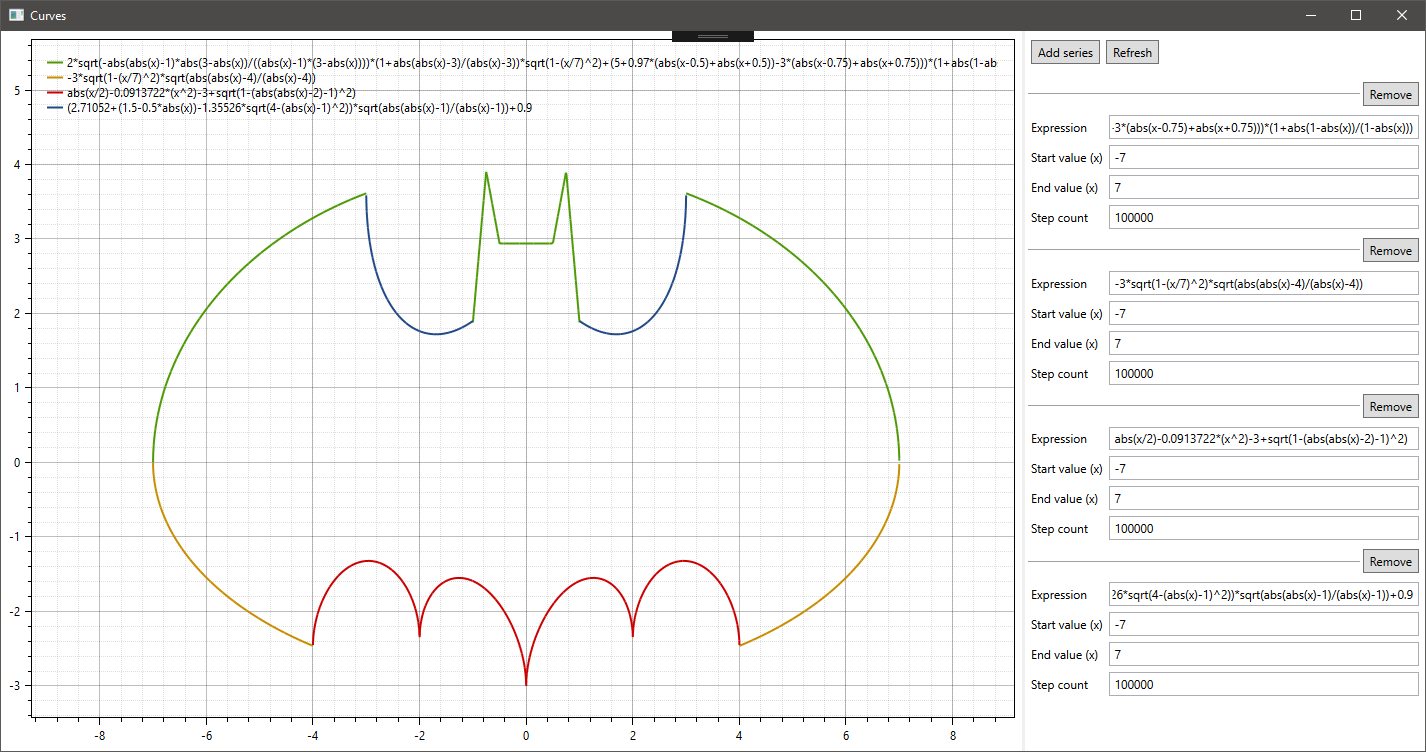
Task: Remove the last series ending in +0.9
Action: 1390,561
